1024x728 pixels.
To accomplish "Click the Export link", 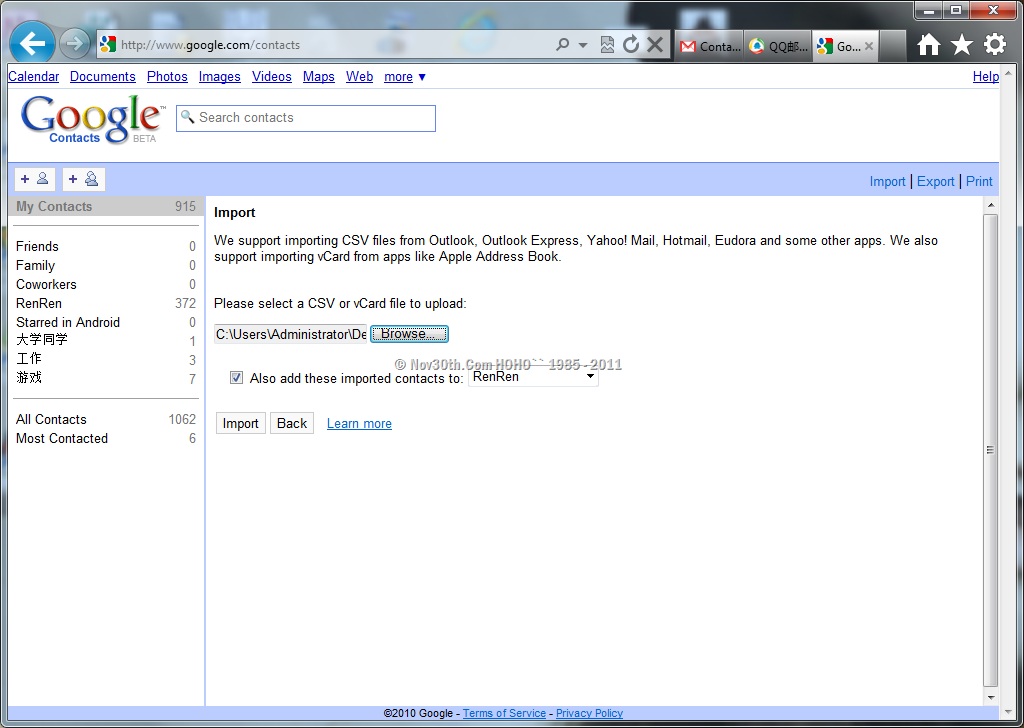I will click(935, 182).
